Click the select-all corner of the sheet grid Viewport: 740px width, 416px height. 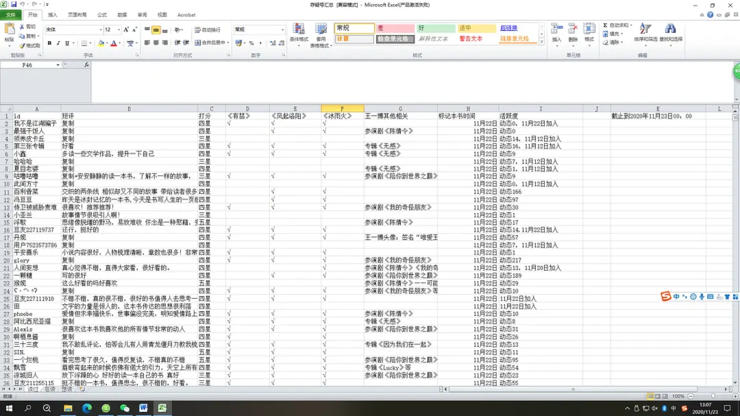pyautogui.click(x=6, y=109)
